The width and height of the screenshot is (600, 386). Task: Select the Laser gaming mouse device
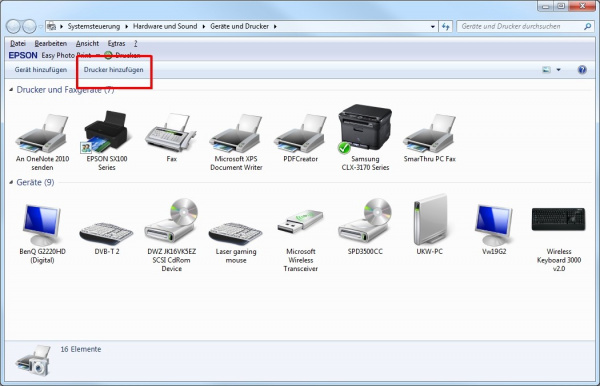coord(236,243)
